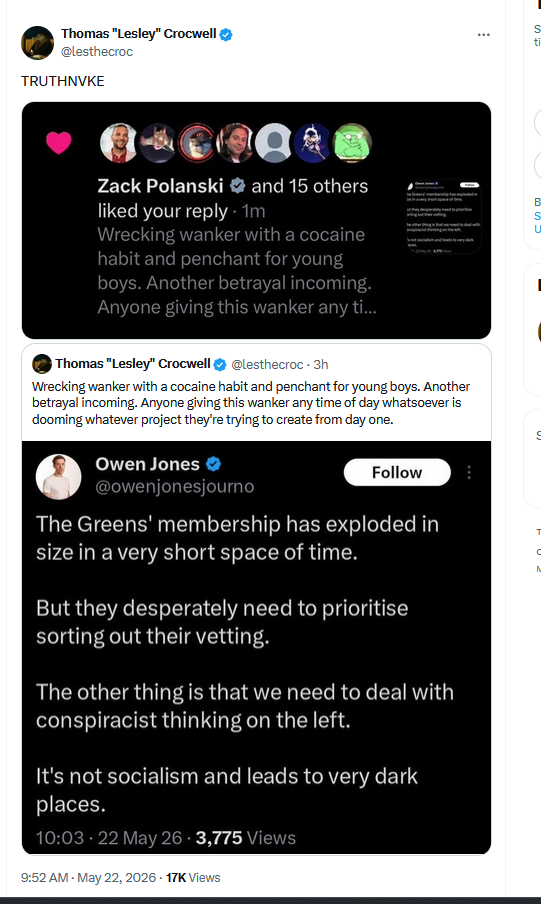Open the small tweet preview thumbnail
Viewport: 541px width, 904px height.
tap(443, 217)
